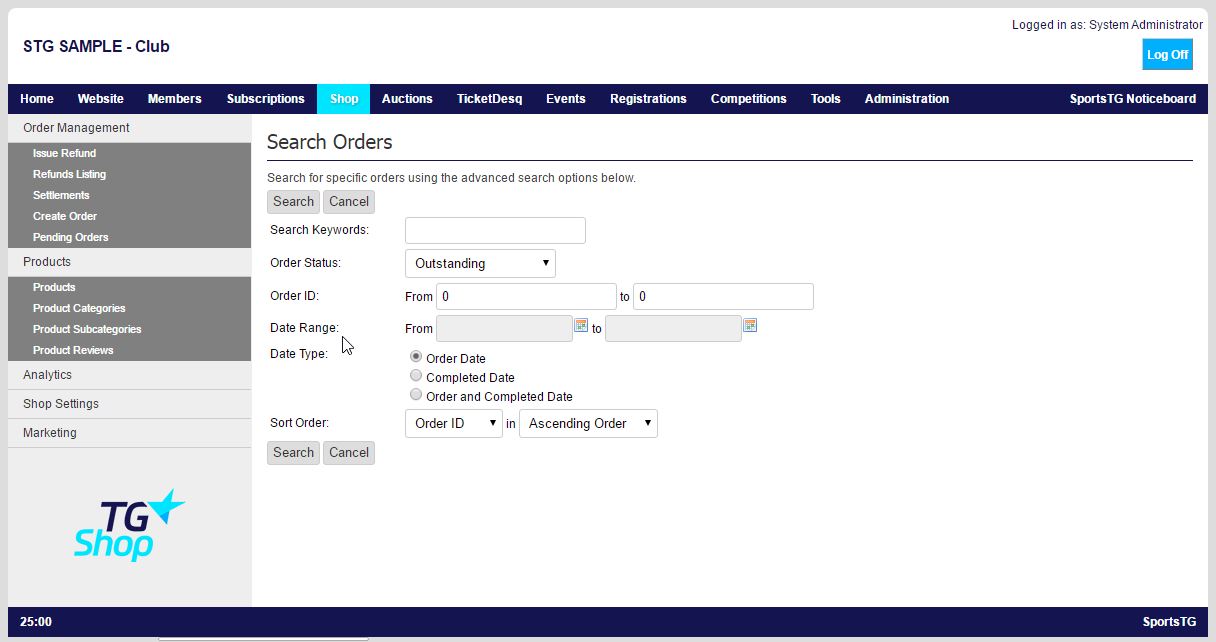Open Issue Refund in the sidebar
The height and width of the screenshot is (642, 1216).
click(x=65, y=153)
